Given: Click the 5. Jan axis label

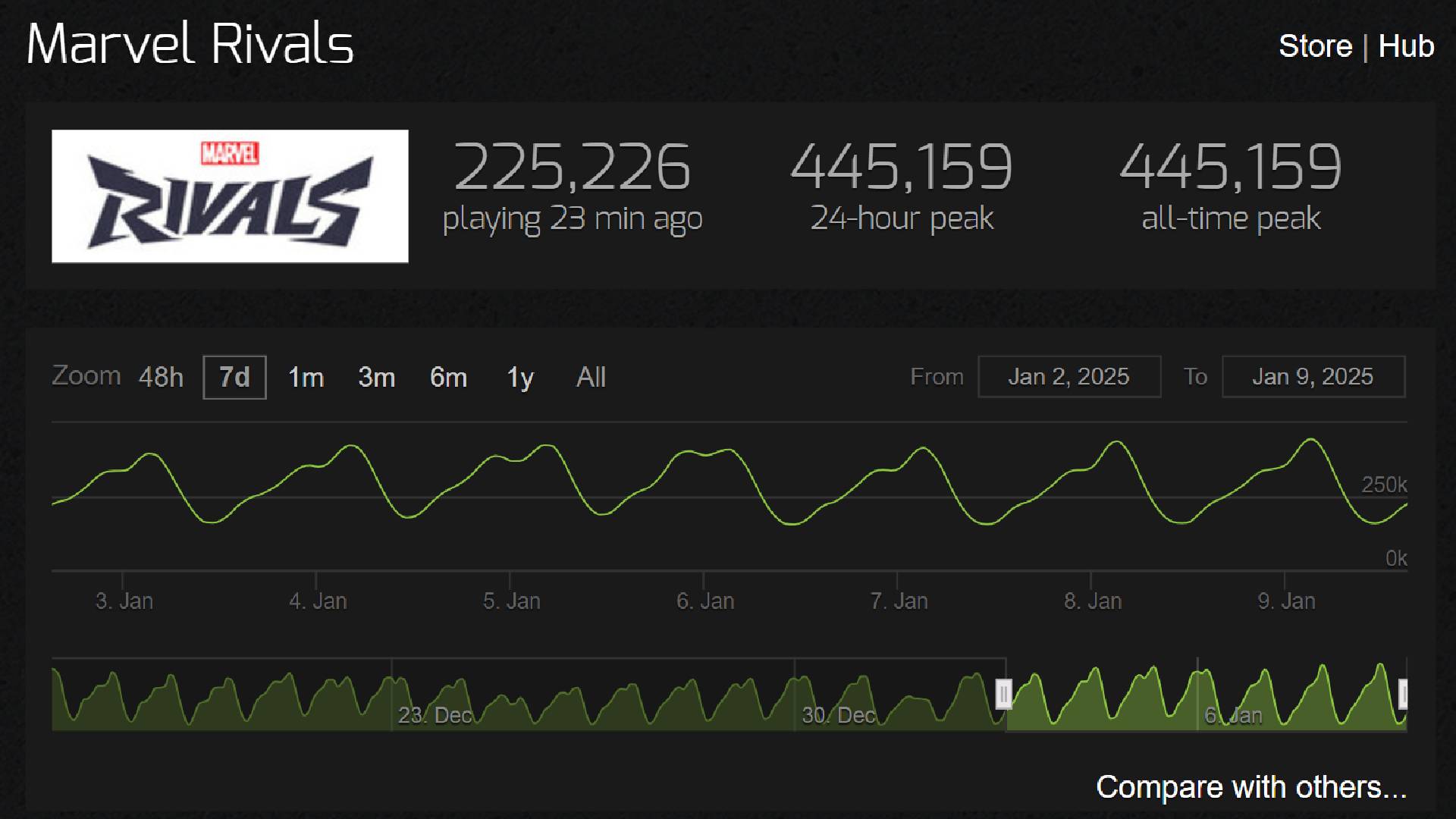Looking at the screenshot, I should coord(512,601).
